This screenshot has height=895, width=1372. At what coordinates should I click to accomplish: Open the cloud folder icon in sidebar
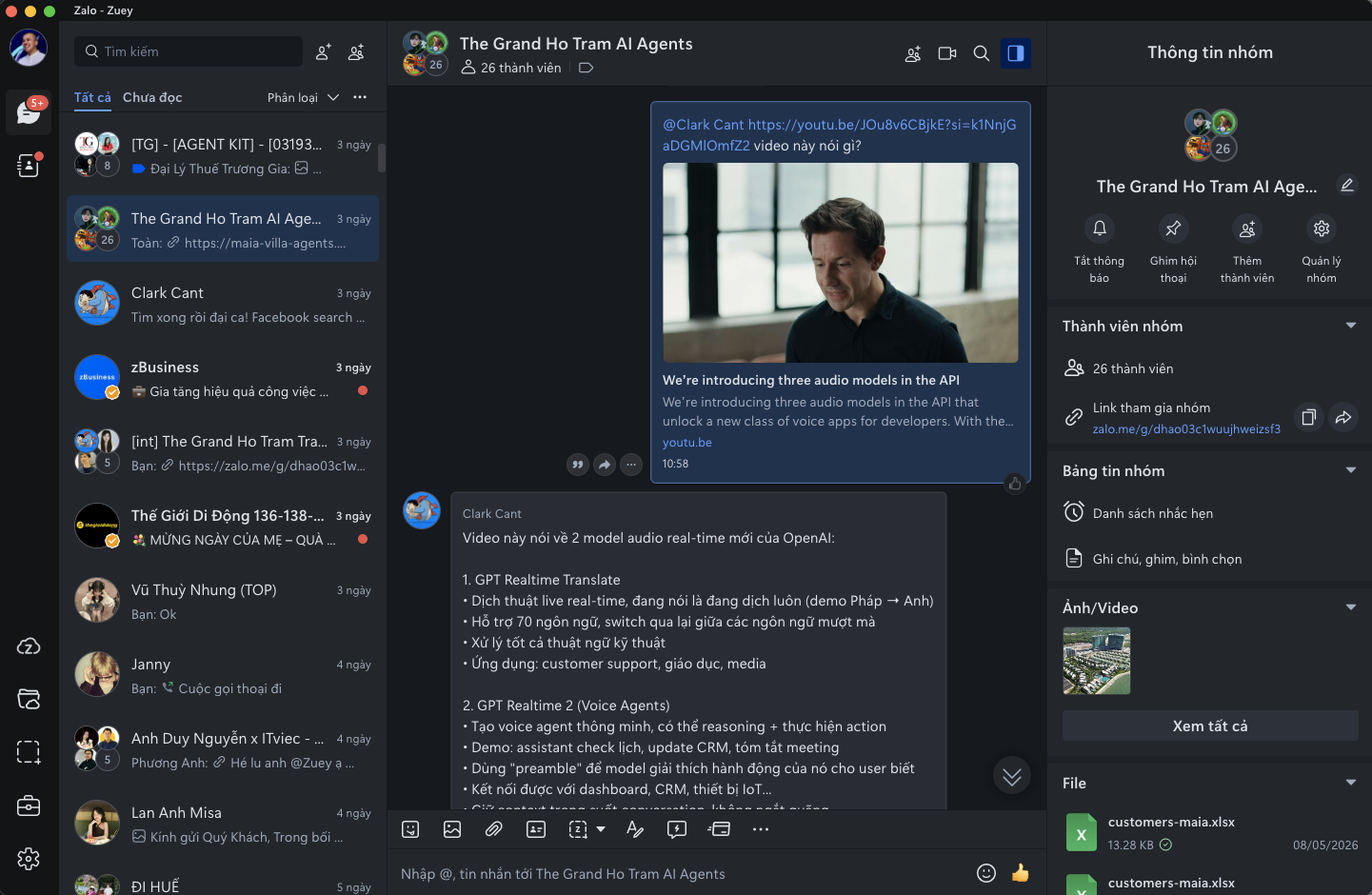pos(29,699)
